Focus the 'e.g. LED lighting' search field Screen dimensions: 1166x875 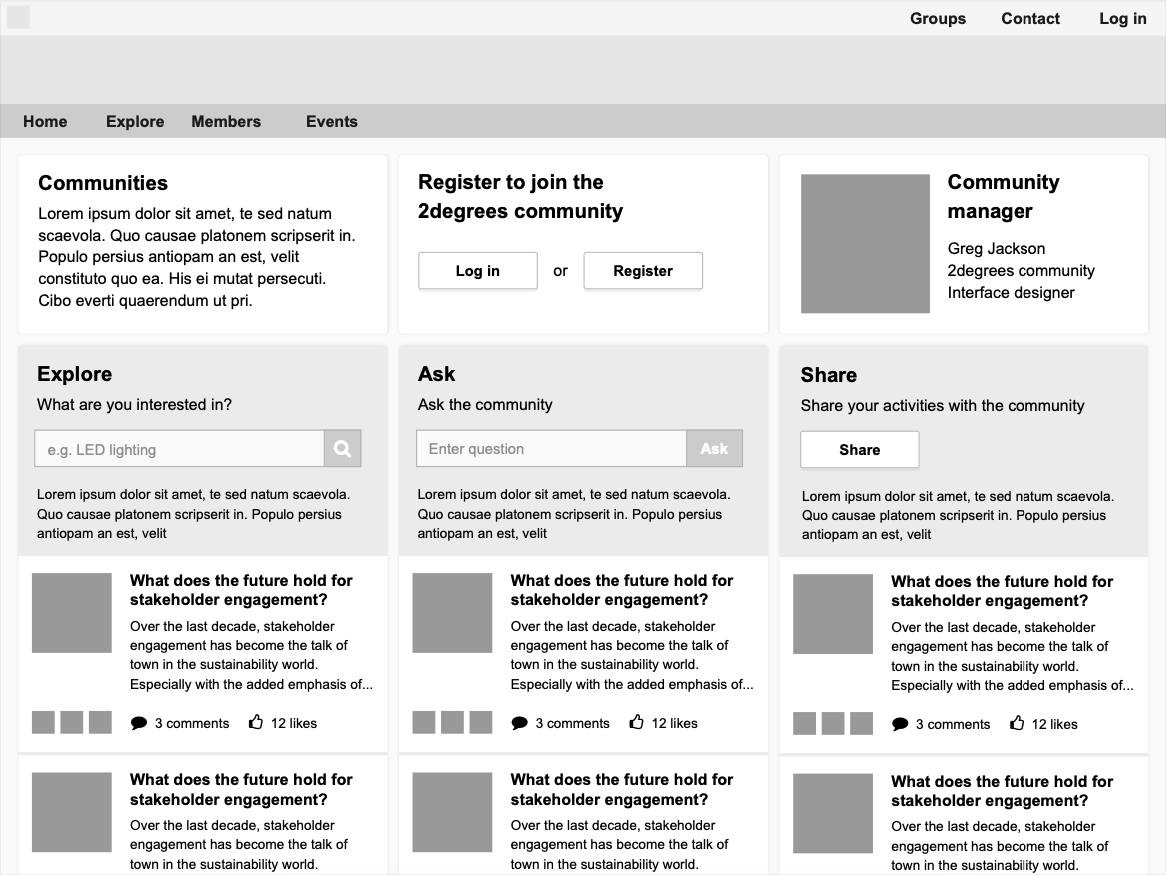pyautogui.click(x=179, y=448)
